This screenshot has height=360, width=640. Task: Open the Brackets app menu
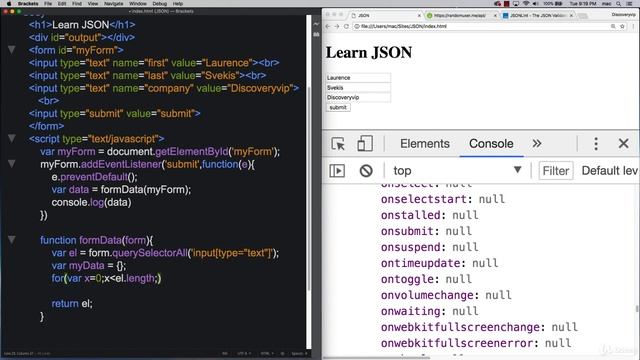tap(28, 4)
